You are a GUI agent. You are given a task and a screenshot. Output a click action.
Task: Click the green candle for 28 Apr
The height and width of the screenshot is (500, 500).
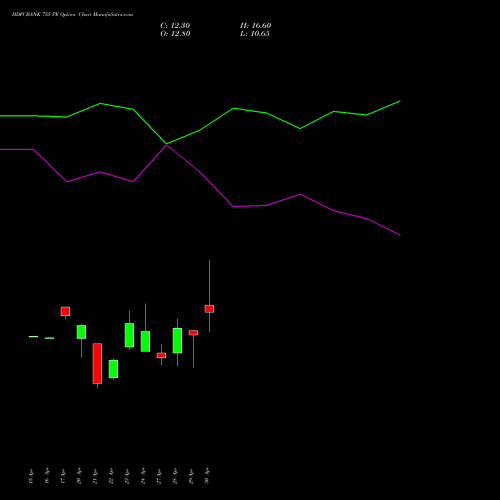click(177, 340)
